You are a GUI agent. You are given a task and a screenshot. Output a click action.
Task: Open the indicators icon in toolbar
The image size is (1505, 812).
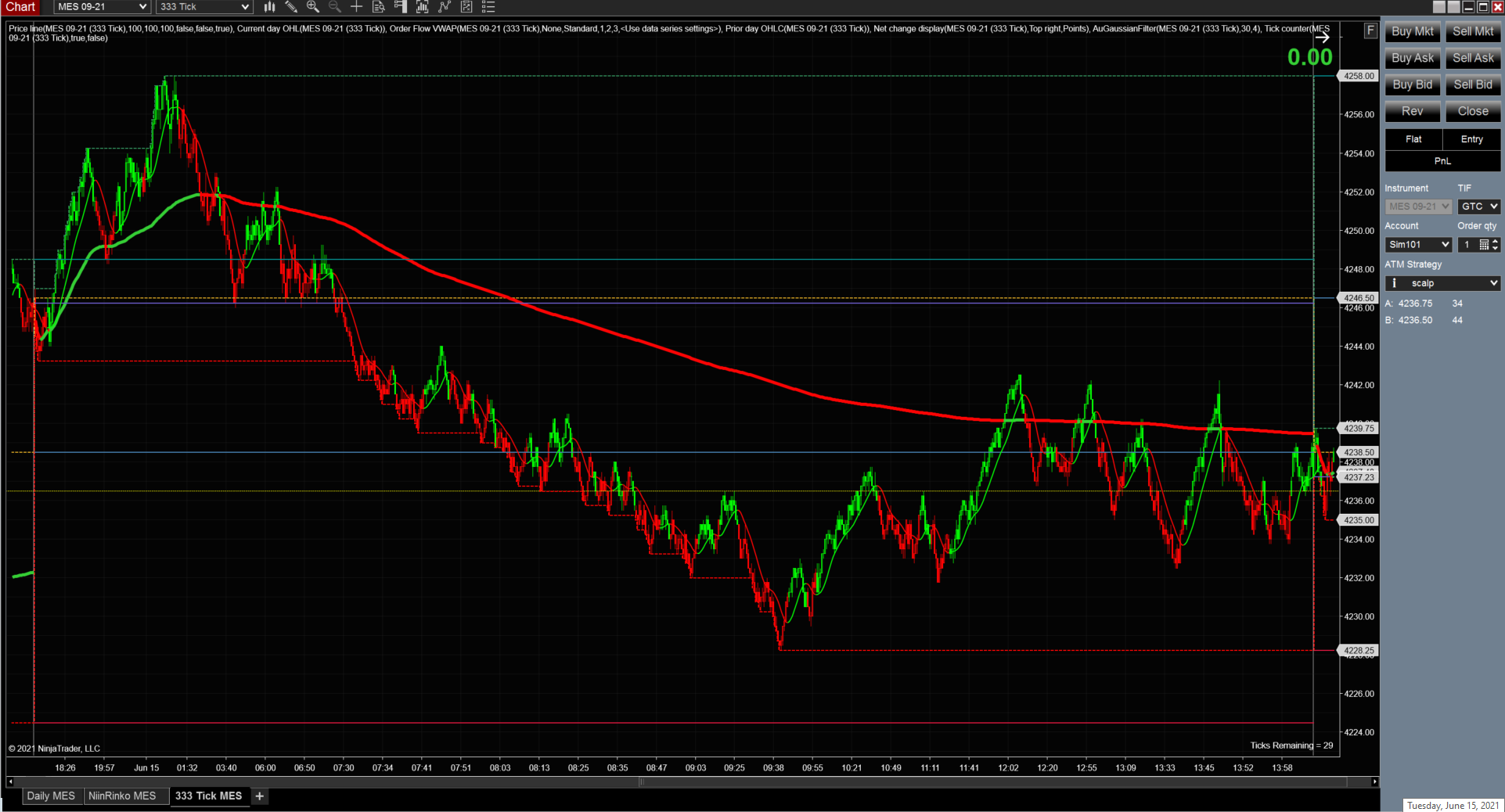click(x=423, y=7)
